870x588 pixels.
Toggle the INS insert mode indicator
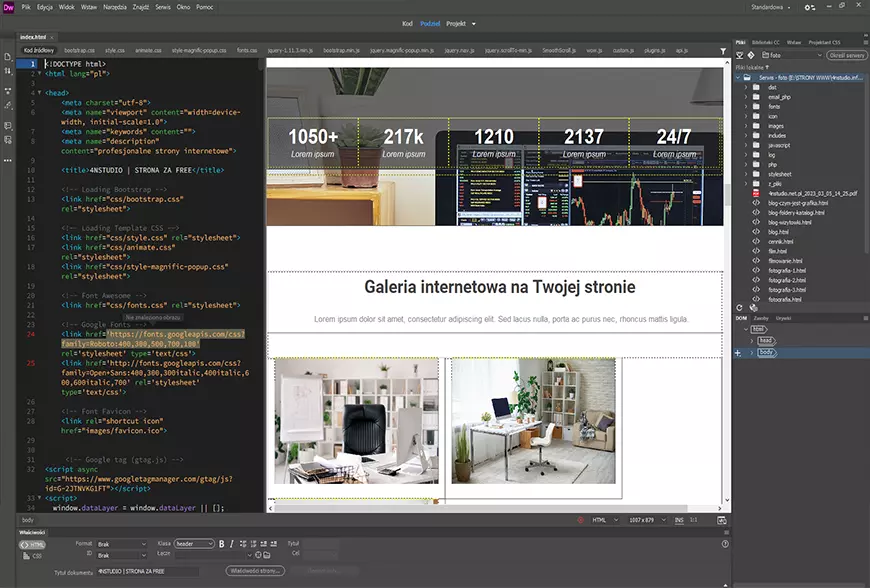tap(679, 520)
